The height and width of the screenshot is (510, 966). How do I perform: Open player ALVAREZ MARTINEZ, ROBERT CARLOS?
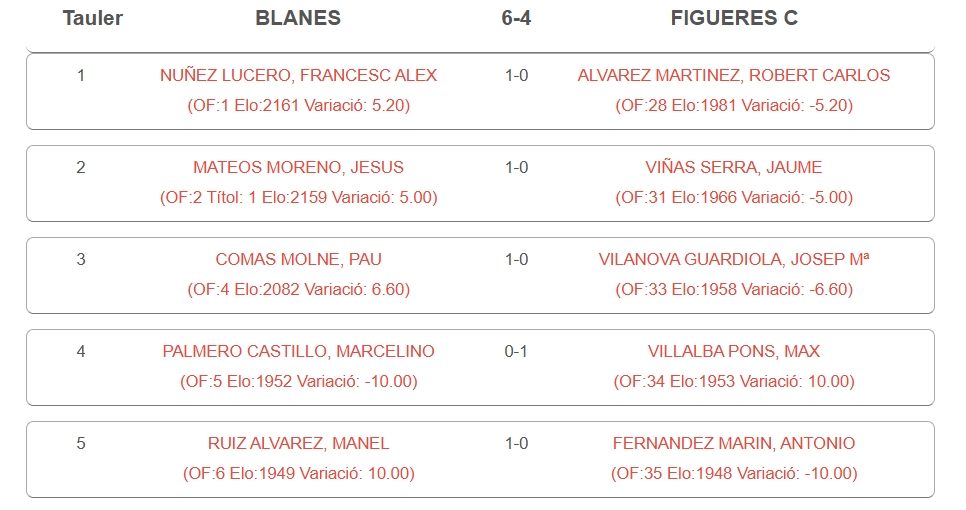coord(733,75)
